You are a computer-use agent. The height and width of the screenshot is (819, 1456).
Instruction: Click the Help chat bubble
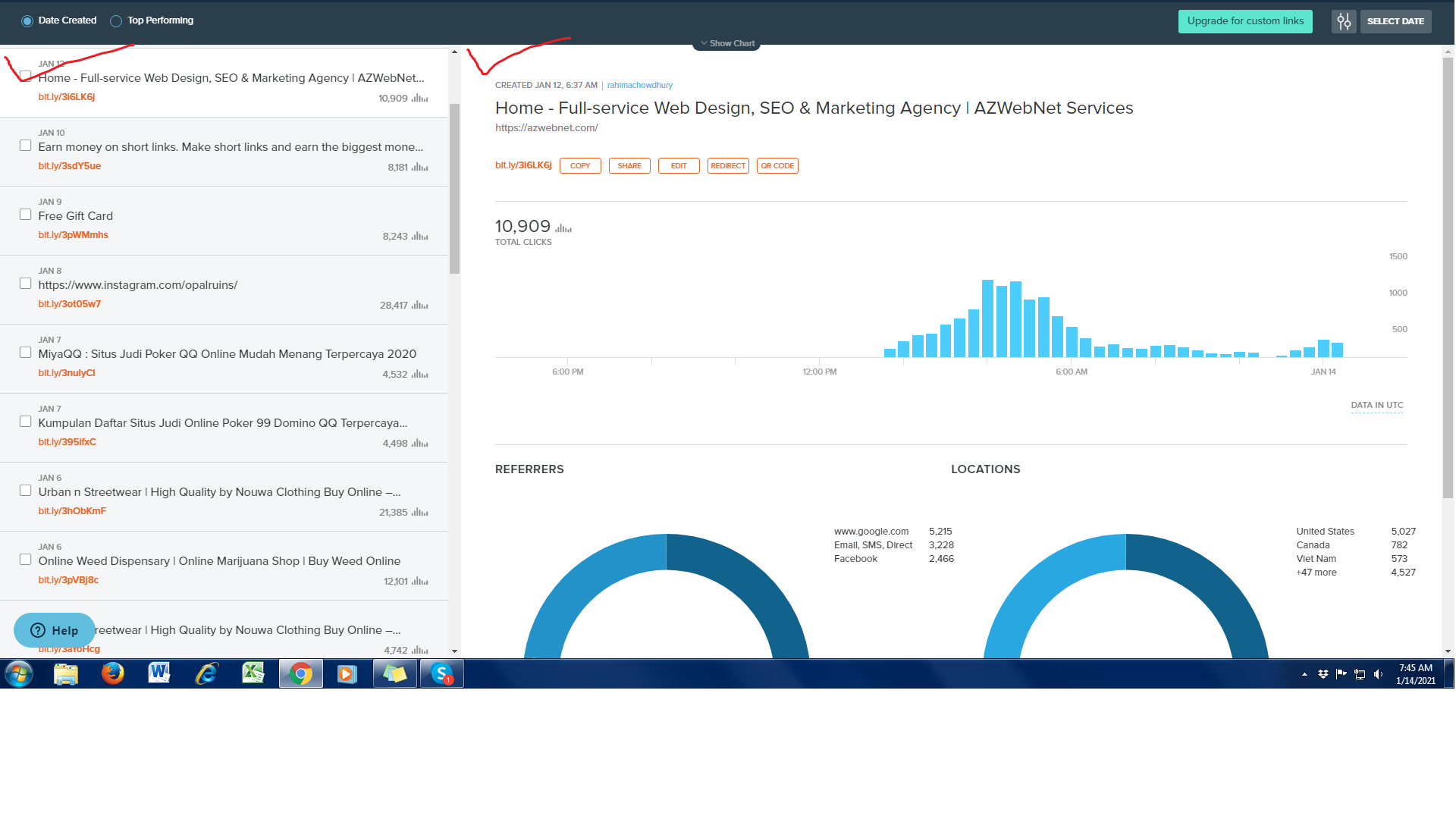pyautogui.click(x=55, y=630)
